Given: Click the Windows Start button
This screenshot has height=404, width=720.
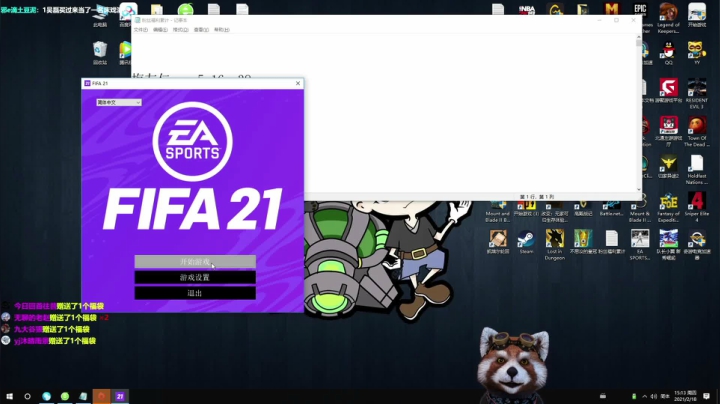Looking at the screenshot, I should pos(9,396).
